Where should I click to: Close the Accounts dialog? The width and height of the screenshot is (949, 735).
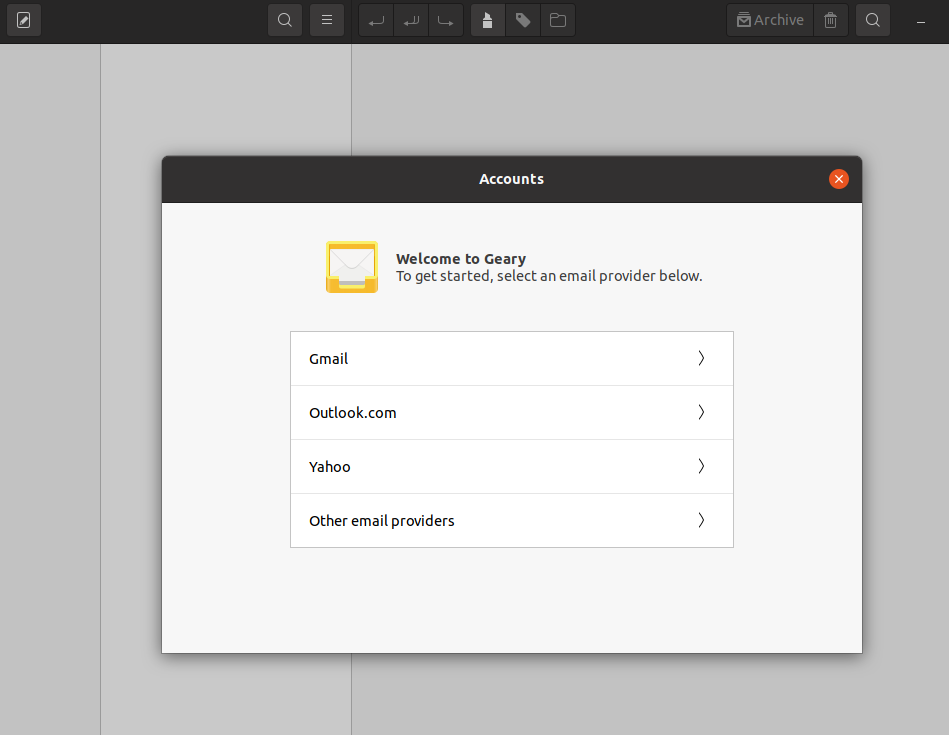(x=839, y=179)
